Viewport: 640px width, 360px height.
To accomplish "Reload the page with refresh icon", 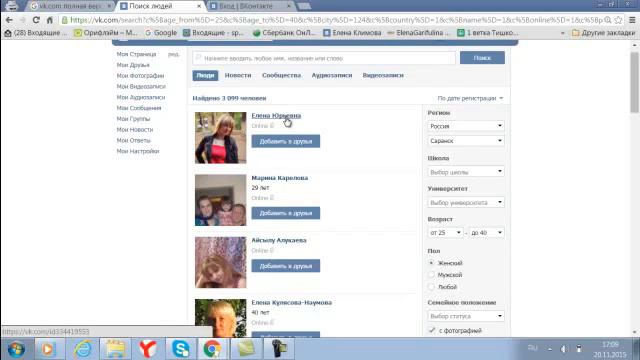I will coord(36,20).
